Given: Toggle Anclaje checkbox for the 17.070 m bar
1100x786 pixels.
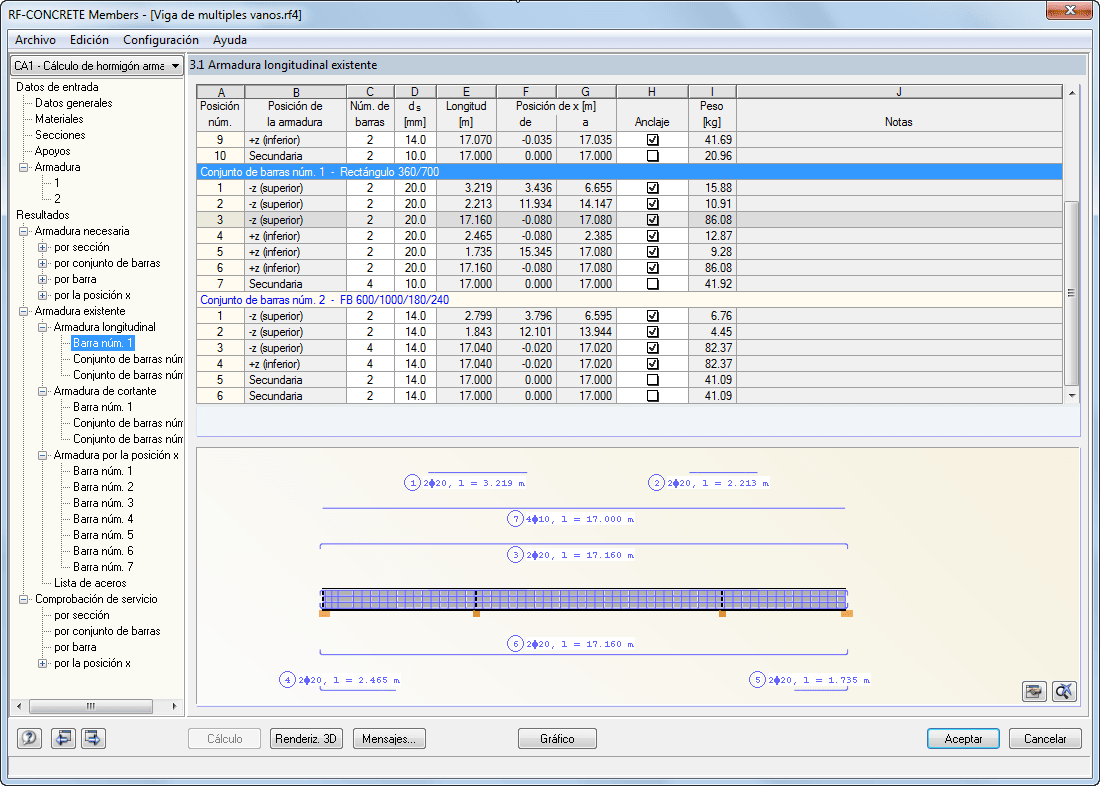Looking at the screenshot, I should pos(652,140).
